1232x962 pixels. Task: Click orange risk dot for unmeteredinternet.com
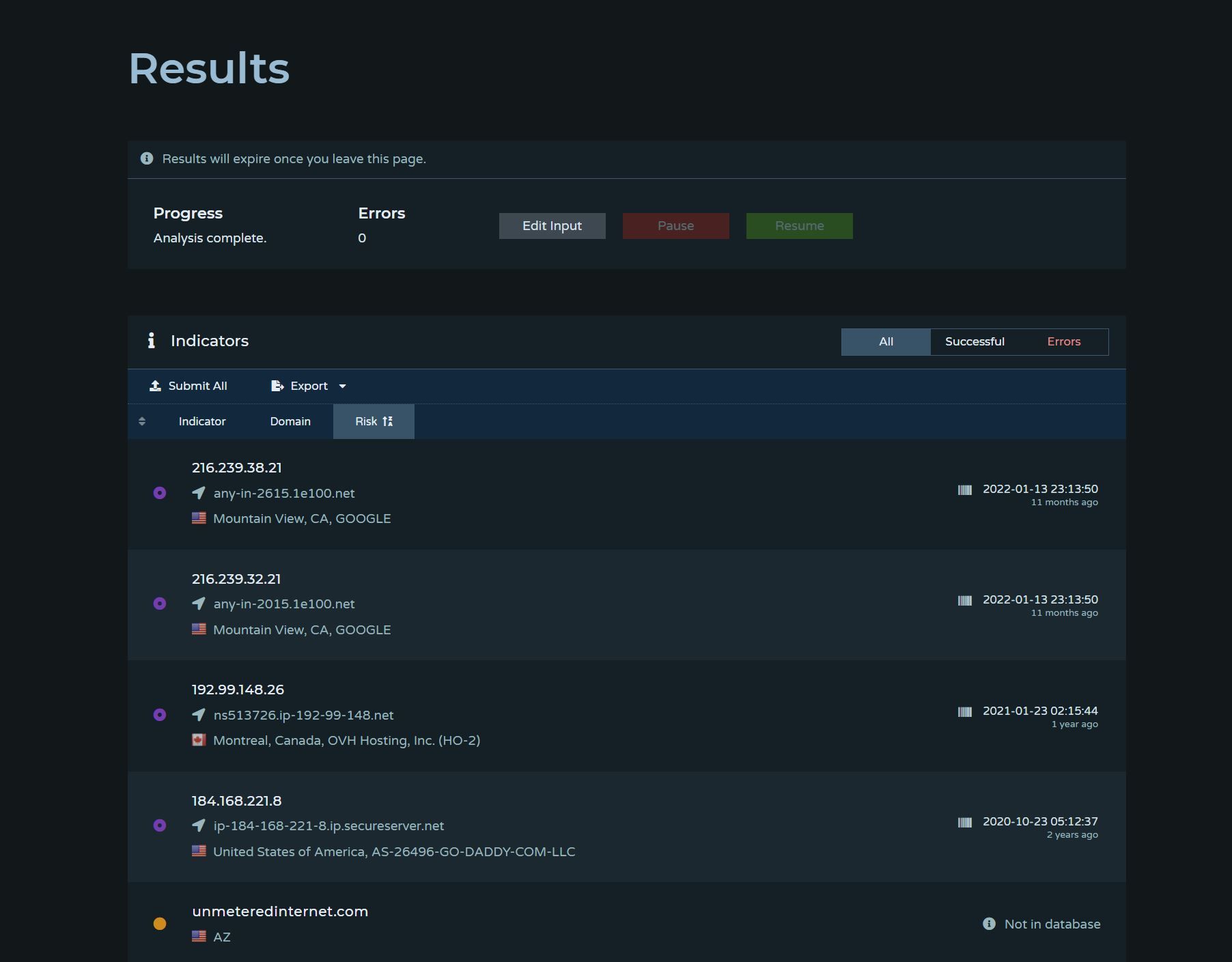(x=160, y=924)
